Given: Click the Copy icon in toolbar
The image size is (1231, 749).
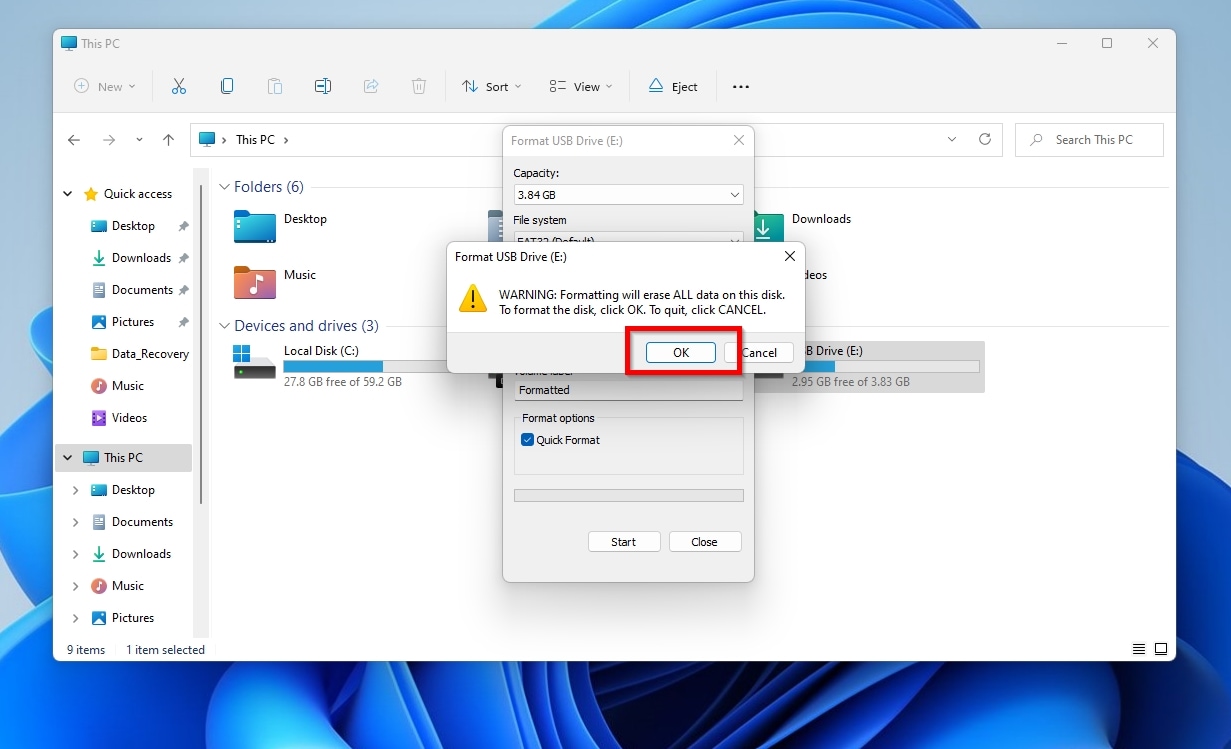Looking at the screenshot, I should [227, 87].
